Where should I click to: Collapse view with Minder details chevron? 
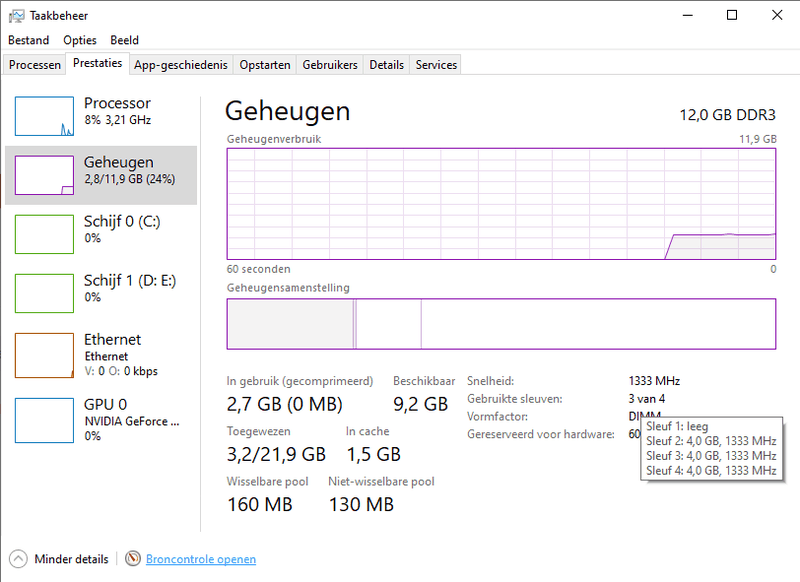(x=18, y=559)
